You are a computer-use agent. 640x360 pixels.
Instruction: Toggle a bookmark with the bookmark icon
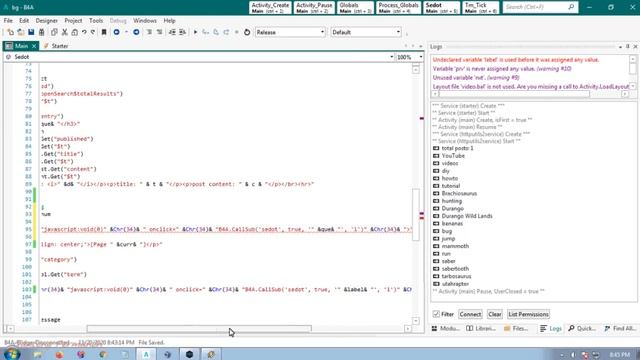coord(104,32)
